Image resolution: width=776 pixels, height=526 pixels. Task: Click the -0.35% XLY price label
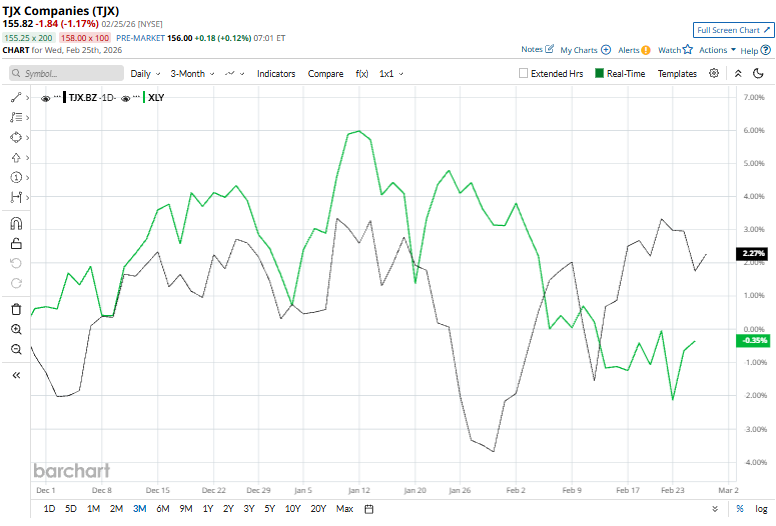753,340
